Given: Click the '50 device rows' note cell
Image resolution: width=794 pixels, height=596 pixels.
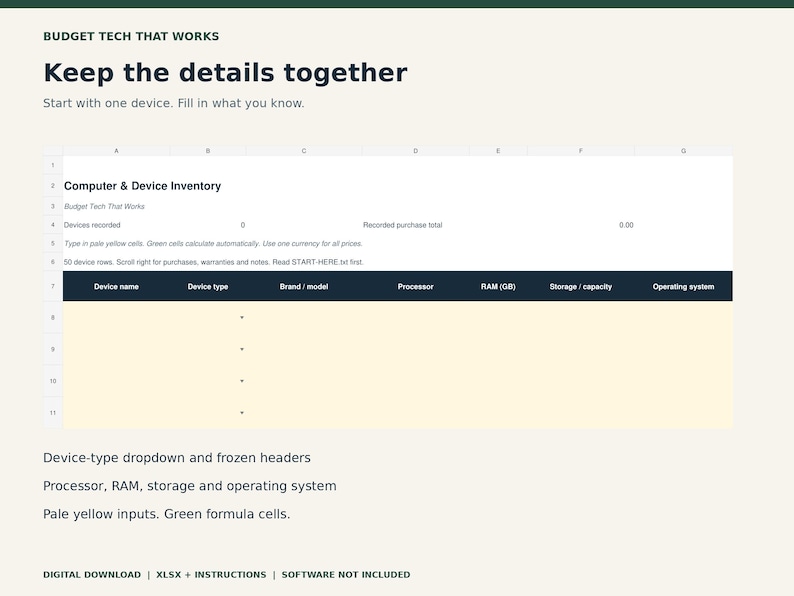Looking at the screenshot, I should click(x=214, y=262).
